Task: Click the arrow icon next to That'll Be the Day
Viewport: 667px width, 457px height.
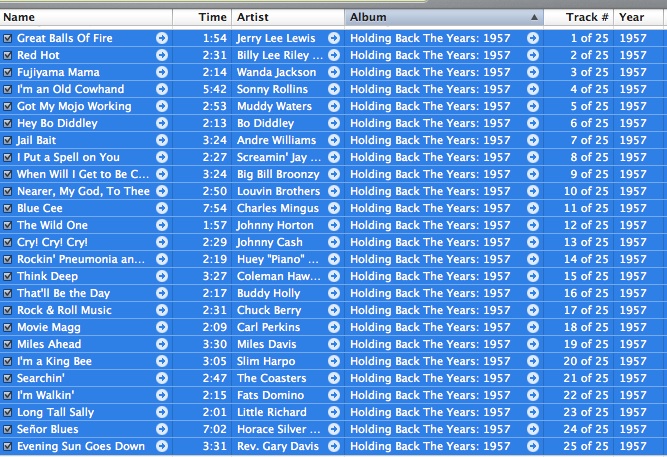Action: pos(162,293)
